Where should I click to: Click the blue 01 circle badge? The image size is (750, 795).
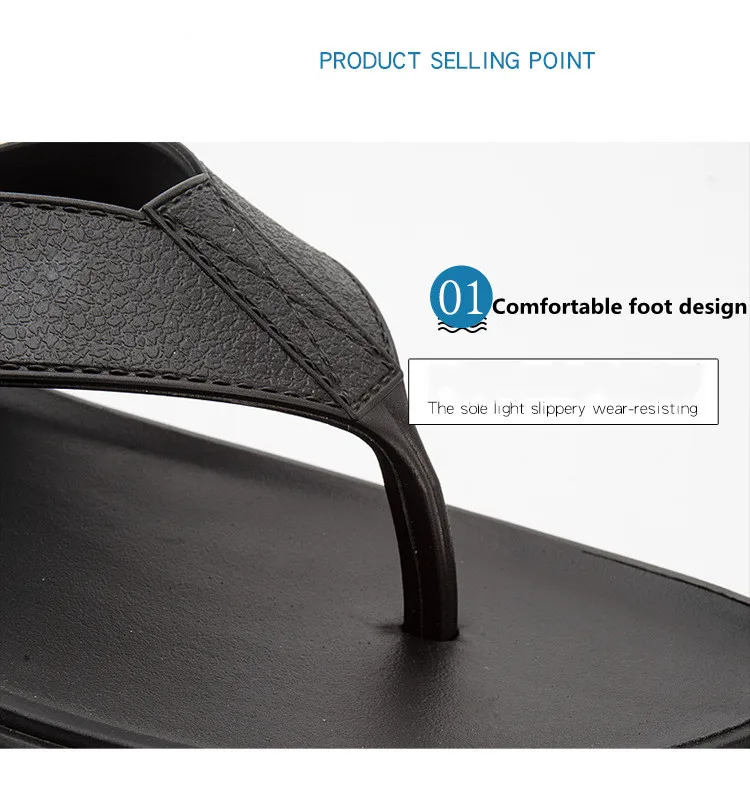coord(461,296)
